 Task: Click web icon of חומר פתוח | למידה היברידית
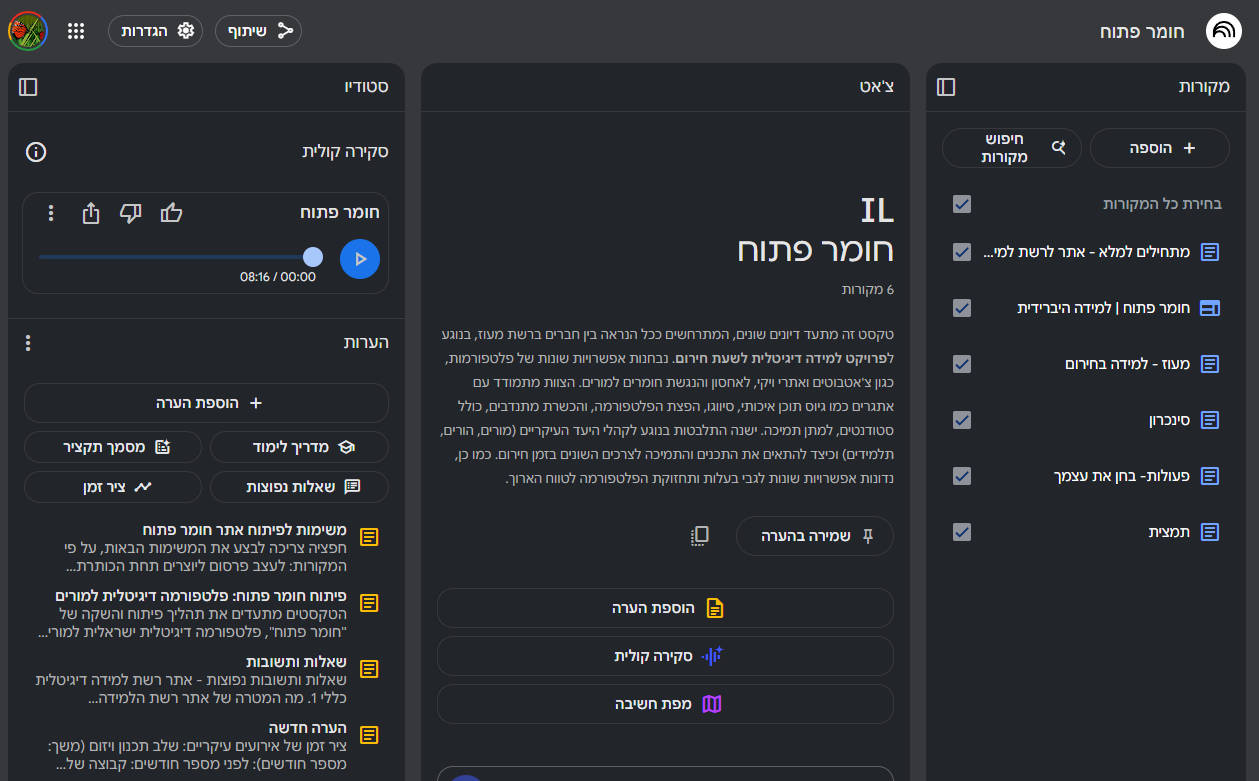(1210, 308)
